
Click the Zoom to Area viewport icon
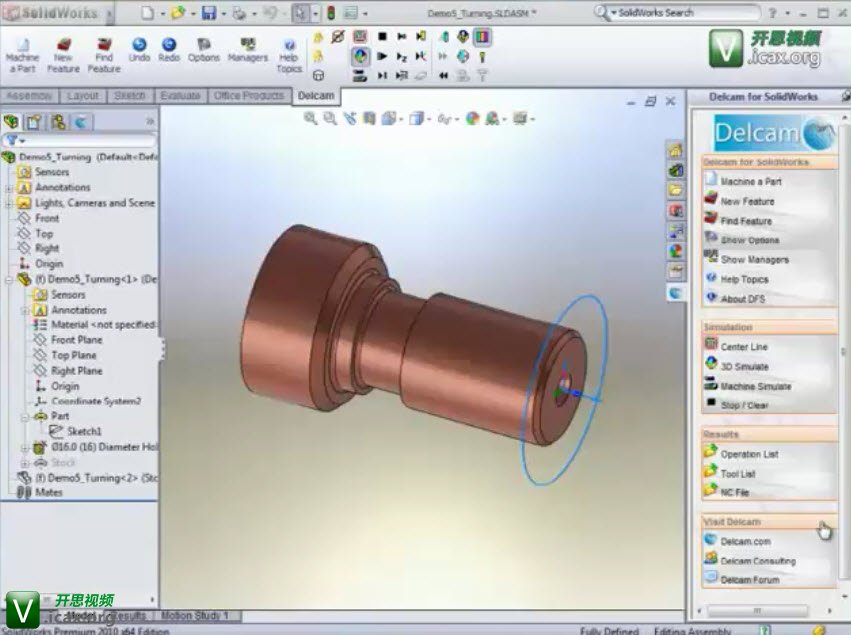click(x=329, y=118)
